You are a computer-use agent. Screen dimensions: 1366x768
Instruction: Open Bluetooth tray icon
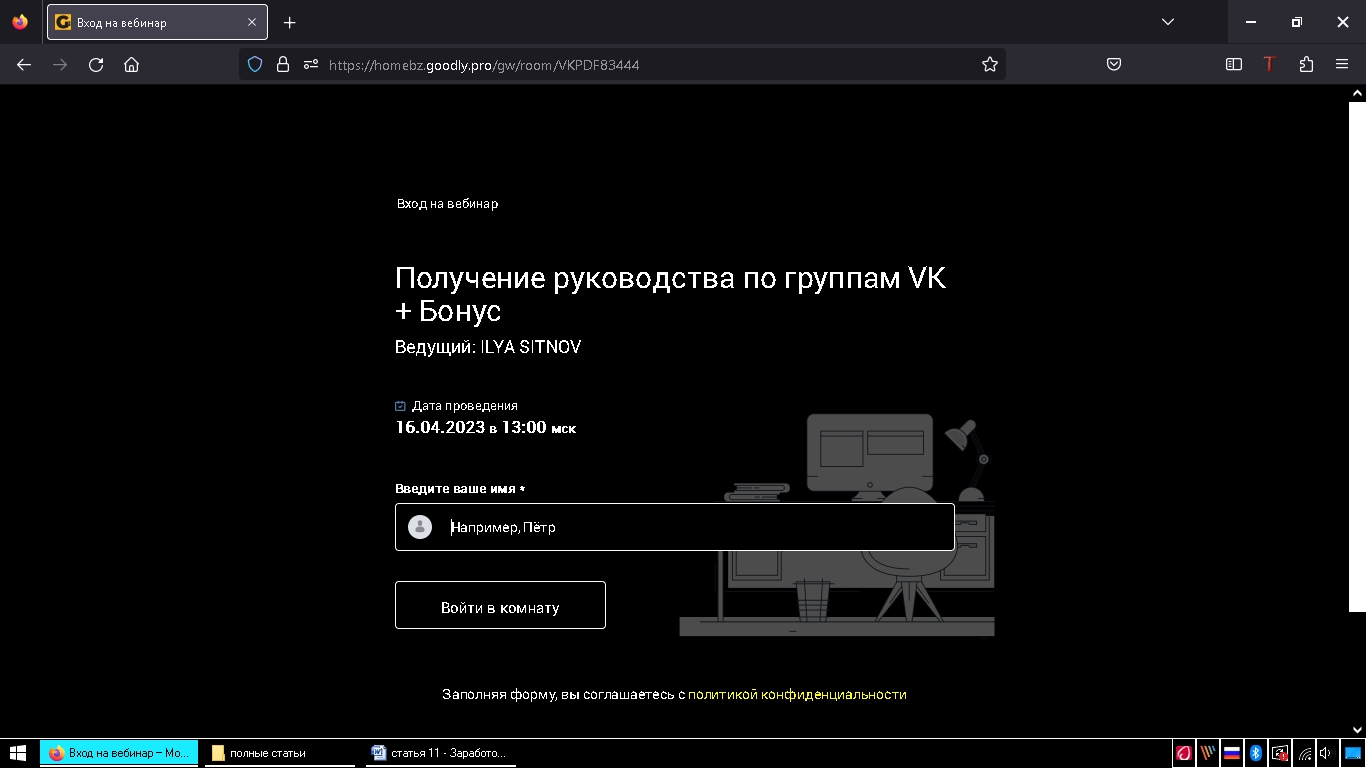point(1256,753)
